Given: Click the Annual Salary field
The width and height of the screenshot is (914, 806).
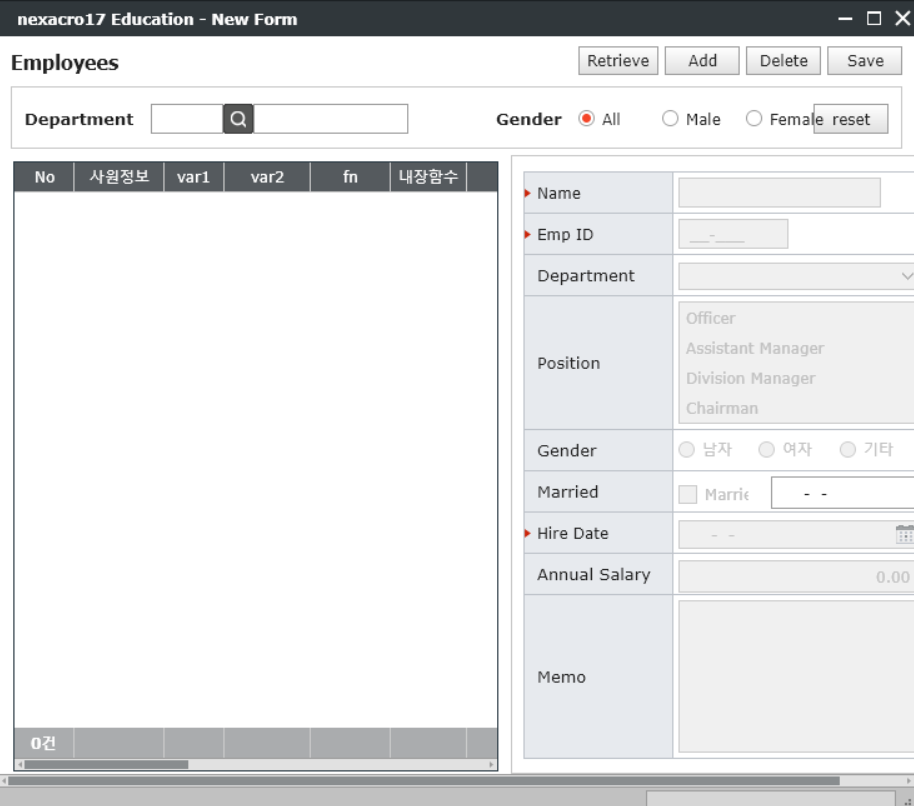Looking at the screenshot, I should [796, 576].
